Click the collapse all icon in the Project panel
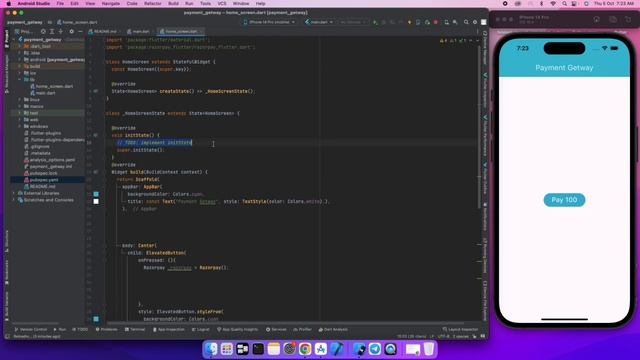This screenshot has width=640, height=360. [60, 31]
